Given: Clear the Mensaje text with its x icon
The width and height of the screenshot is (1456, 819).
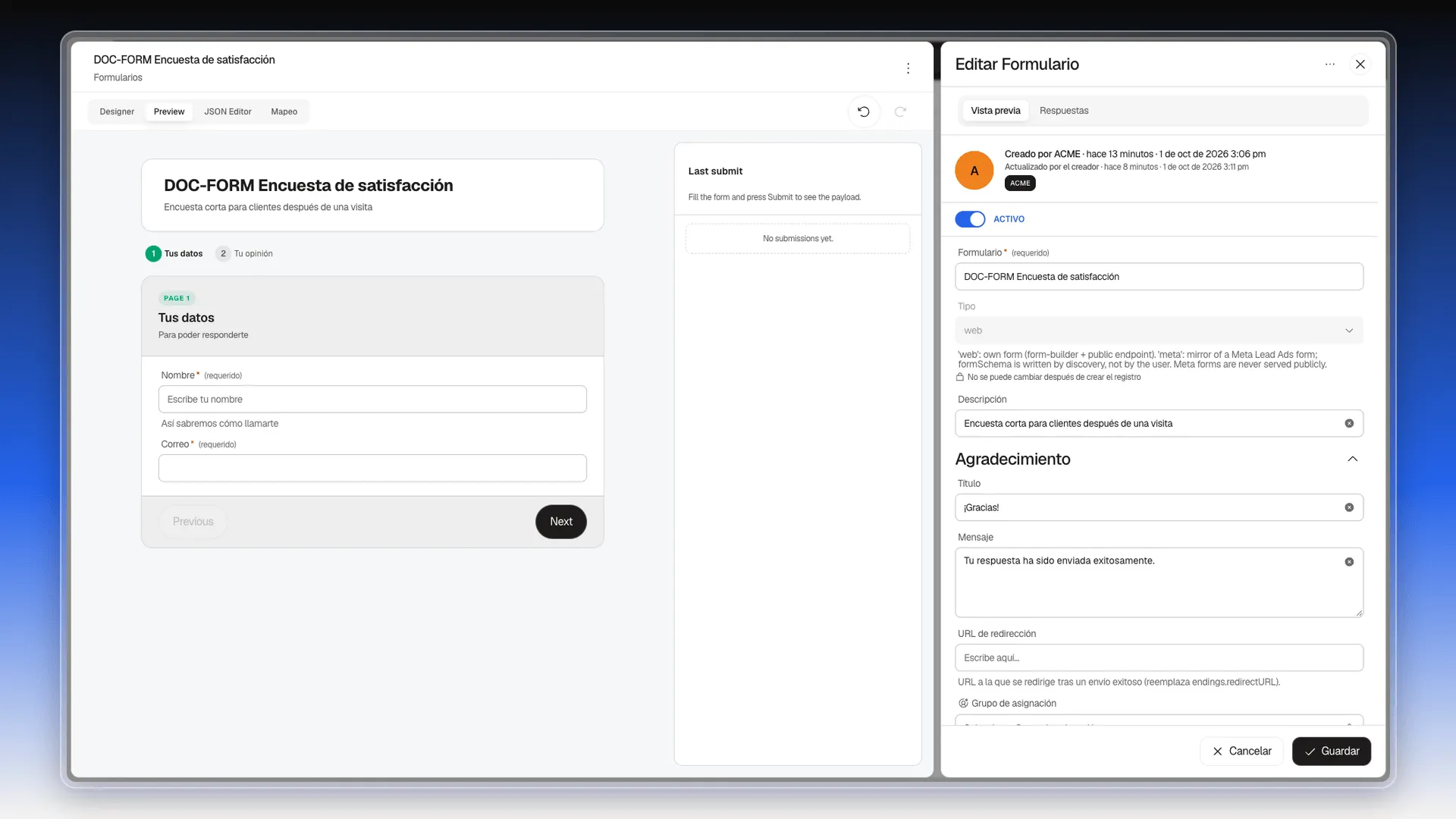Looking at the screenshot, I should click(1349, 562).
